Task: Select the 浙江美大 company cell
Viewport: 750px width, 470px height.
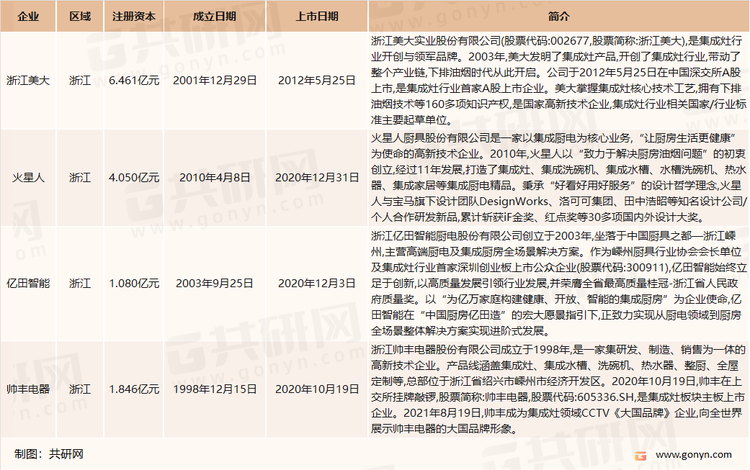Action: tap(28, 80)
